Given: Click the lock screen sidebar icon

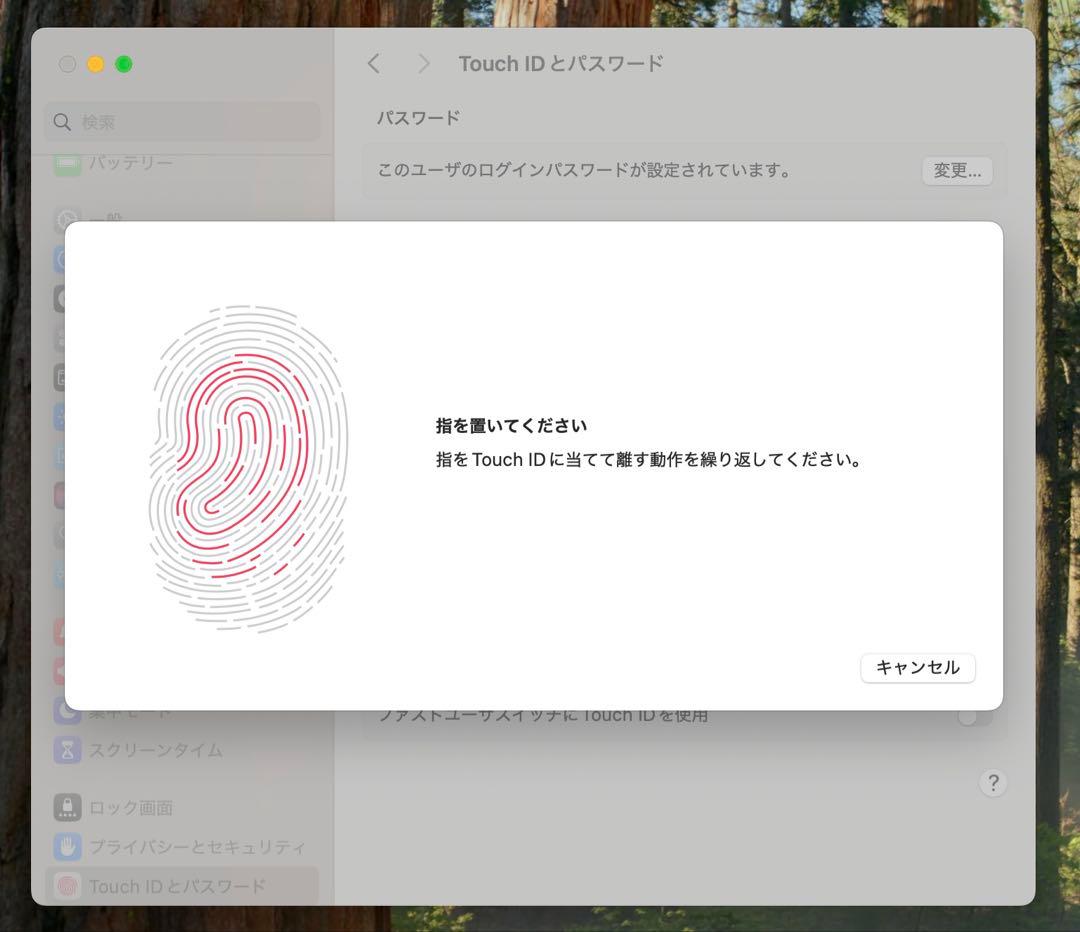Looking at the screenshot, I should pyautogui.click(x=68, y=807).
